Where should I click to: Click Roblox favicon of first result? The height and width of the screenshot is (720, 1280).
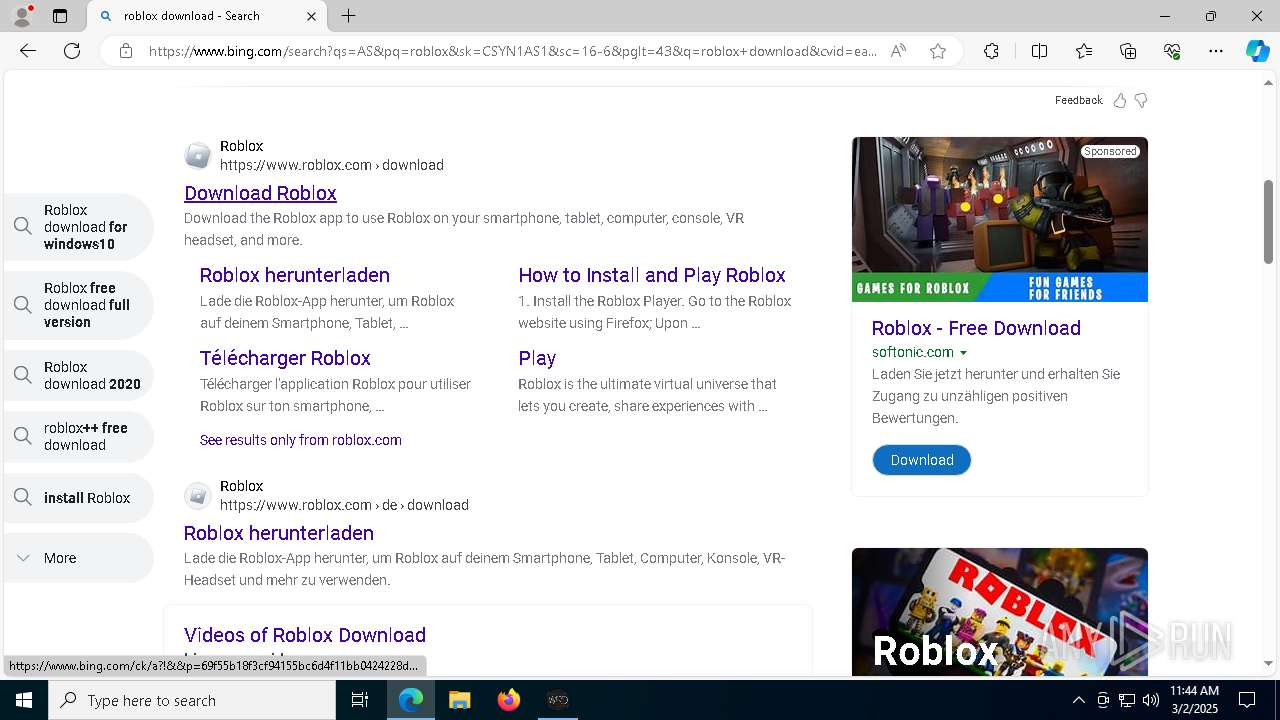(x=198, y=156)
